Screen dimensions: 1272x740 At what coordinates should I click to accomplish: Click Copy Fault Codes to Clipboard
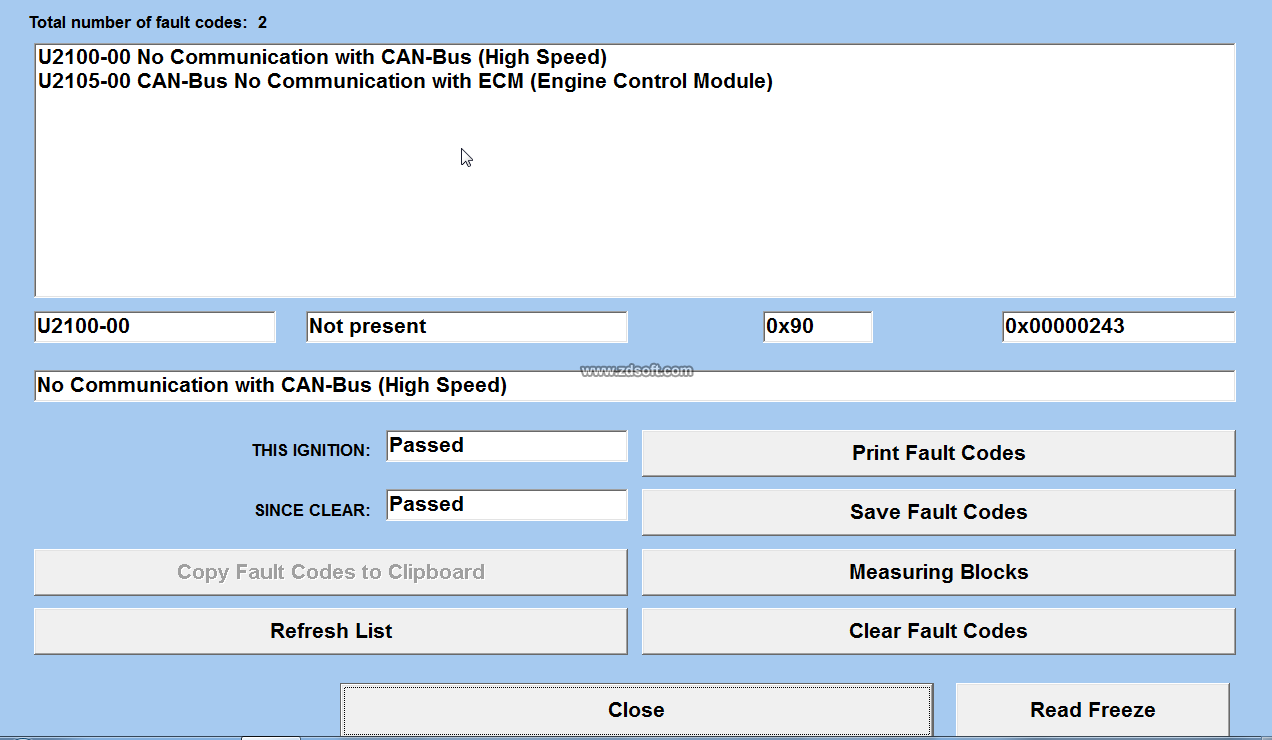(x=331, y=572)
